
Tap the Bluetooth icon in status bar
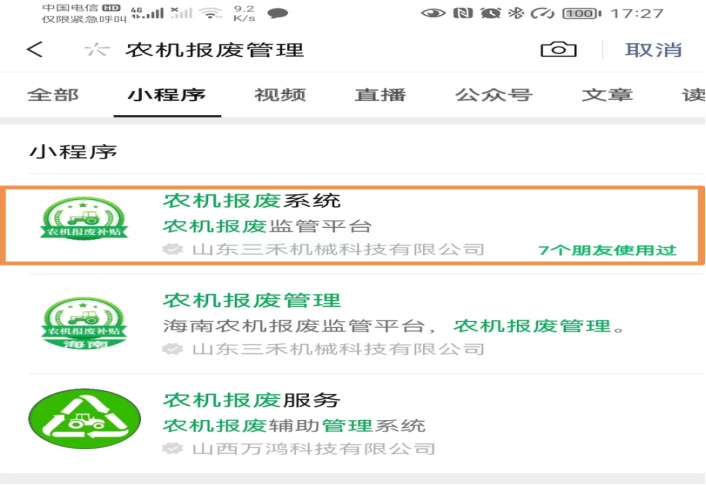[x=516, y=13]
